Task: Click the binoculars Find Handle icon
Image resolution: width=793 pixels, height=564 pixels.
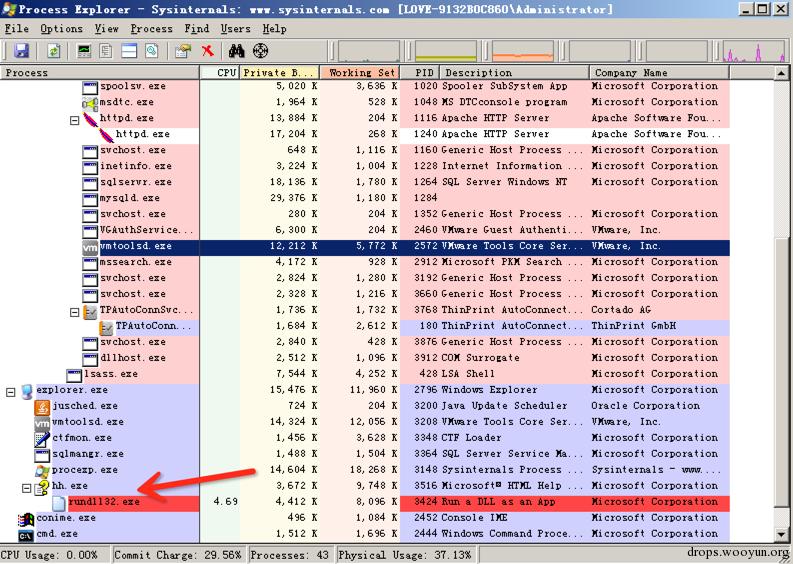Action: [x=237, y=51]
